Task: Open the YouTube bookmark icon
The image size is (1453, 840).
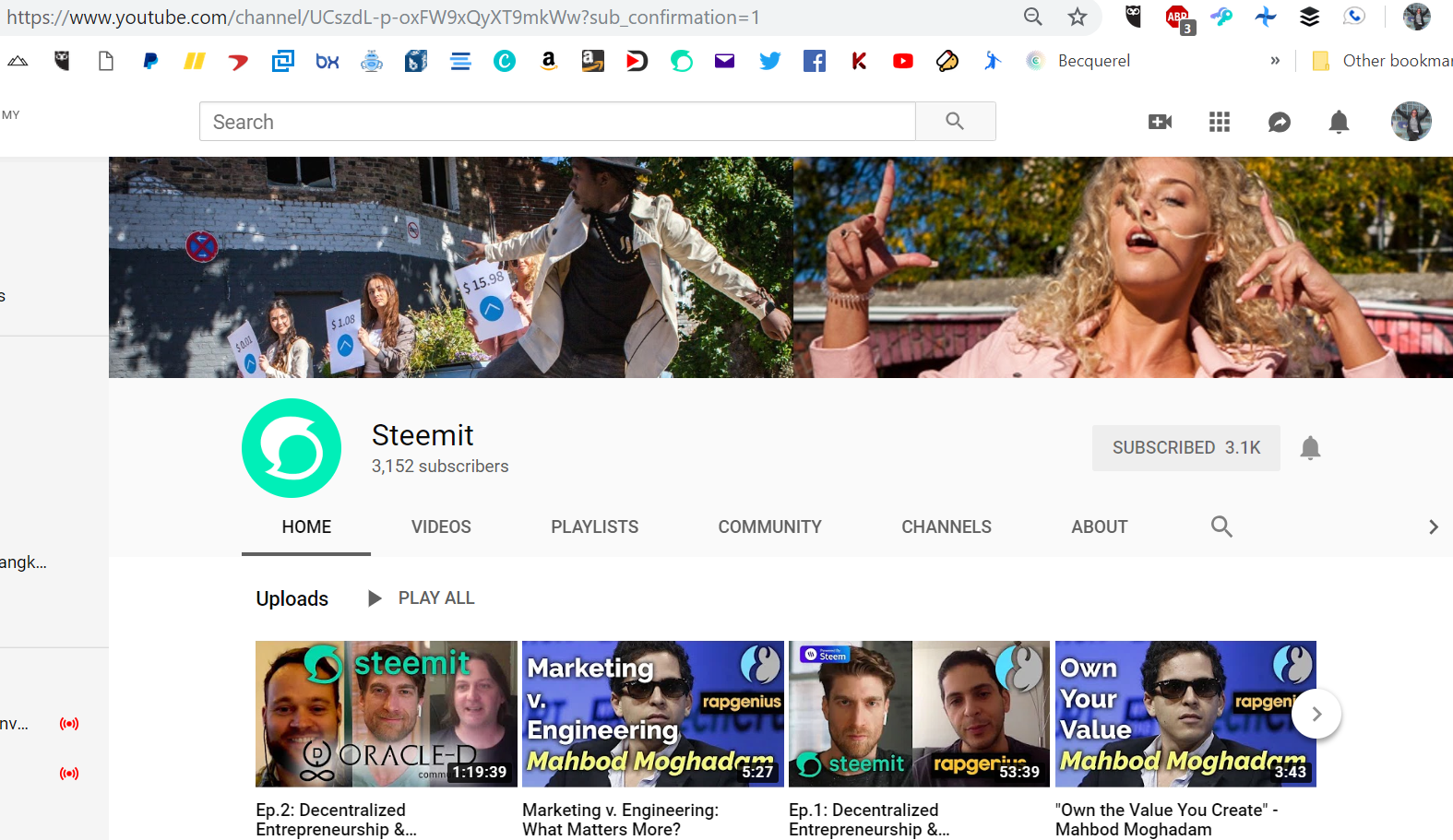Action: 903,61
